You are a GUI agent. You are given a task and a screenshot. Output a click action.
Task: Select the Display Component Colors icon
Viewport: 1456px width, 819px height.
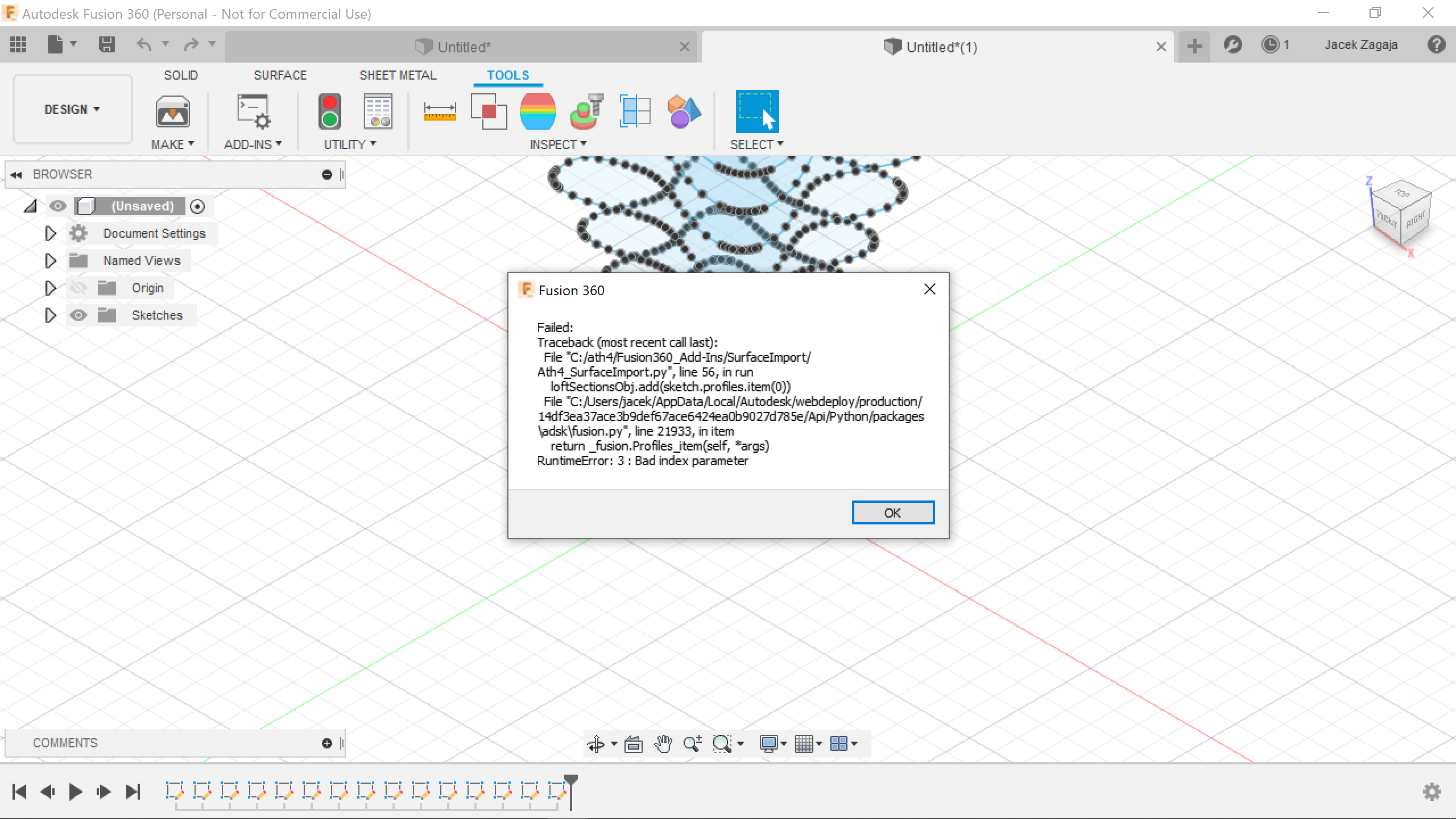coord(684,111)
